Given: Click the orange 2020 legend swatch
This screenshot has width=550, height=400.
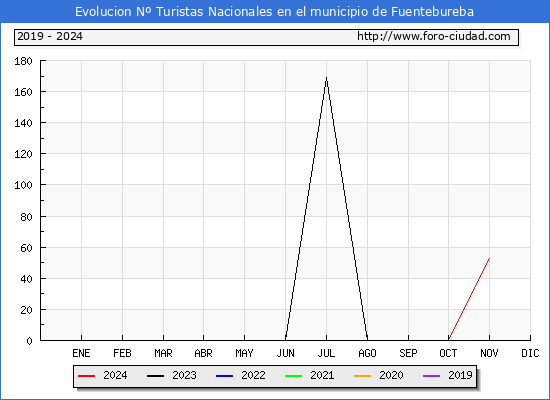Looking at the screenshot, I should click(363, 376).
